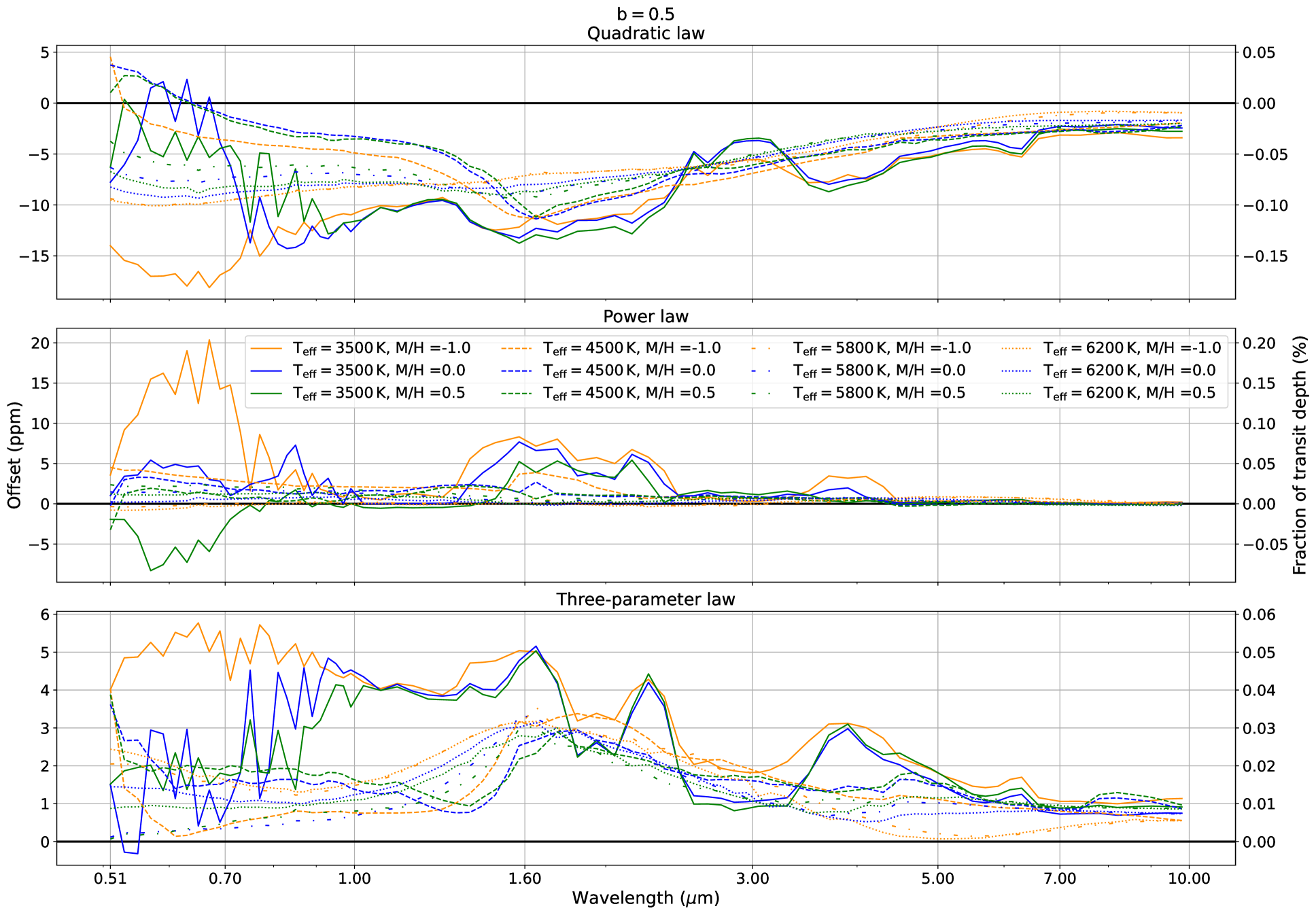Click legend entry Teff = 4500 K, M/H = -1.0
The height and width of the screenshot is (915, 1316).
(x=631, y=348)
